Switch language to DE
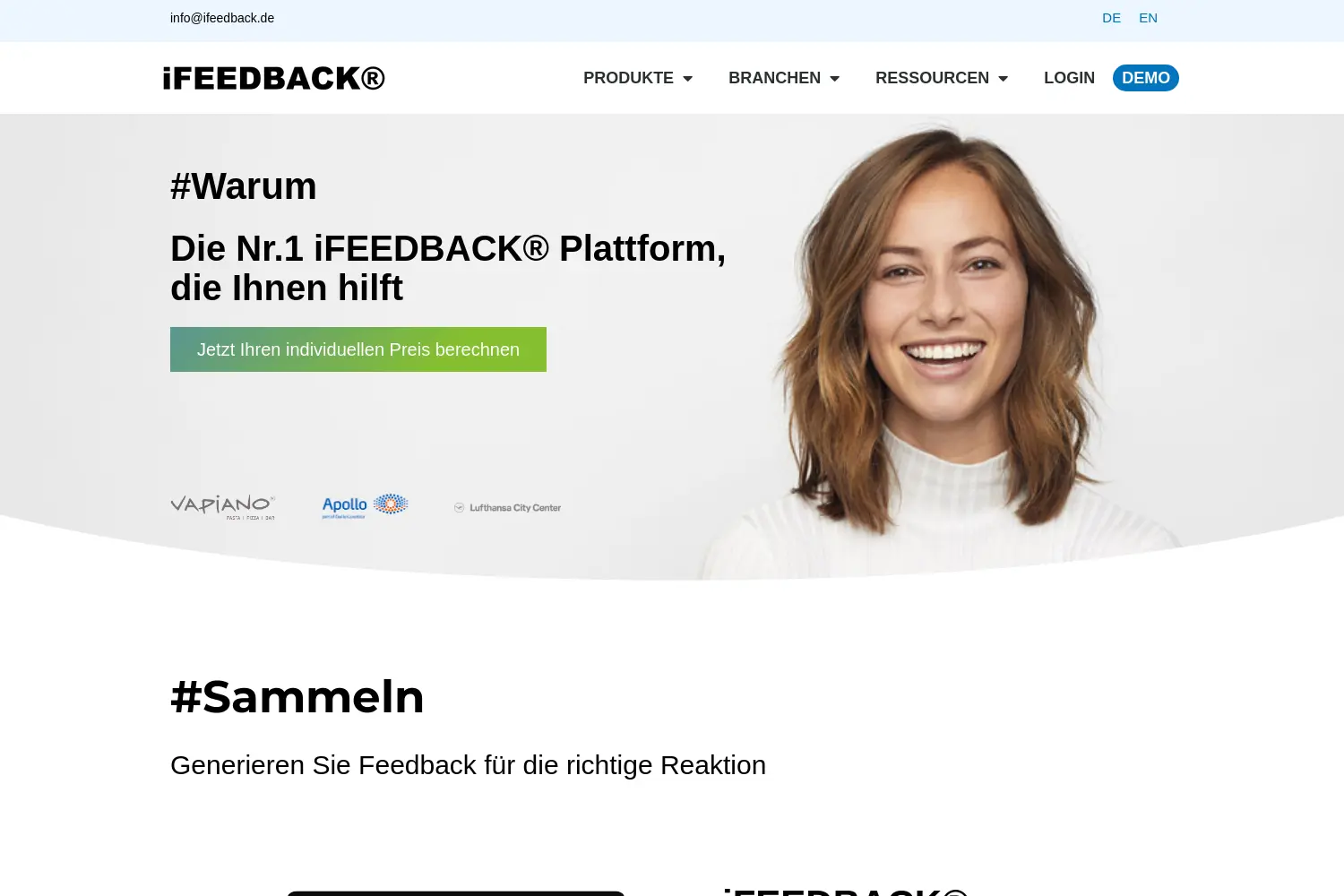Image resolution: width=1344 pixels, height=896 pixels. click(x=1111, y=18)
